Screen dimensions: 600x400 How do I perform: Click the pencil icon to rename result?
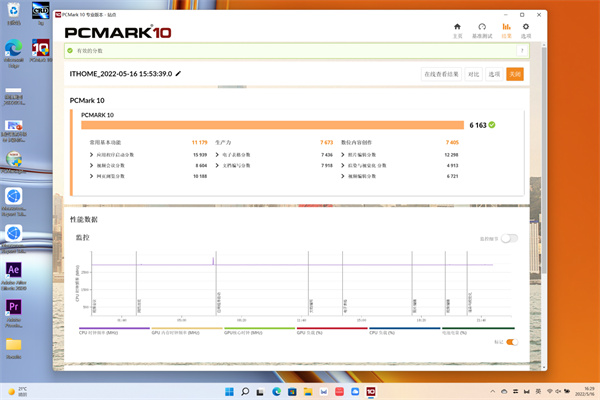click(178, 73)
